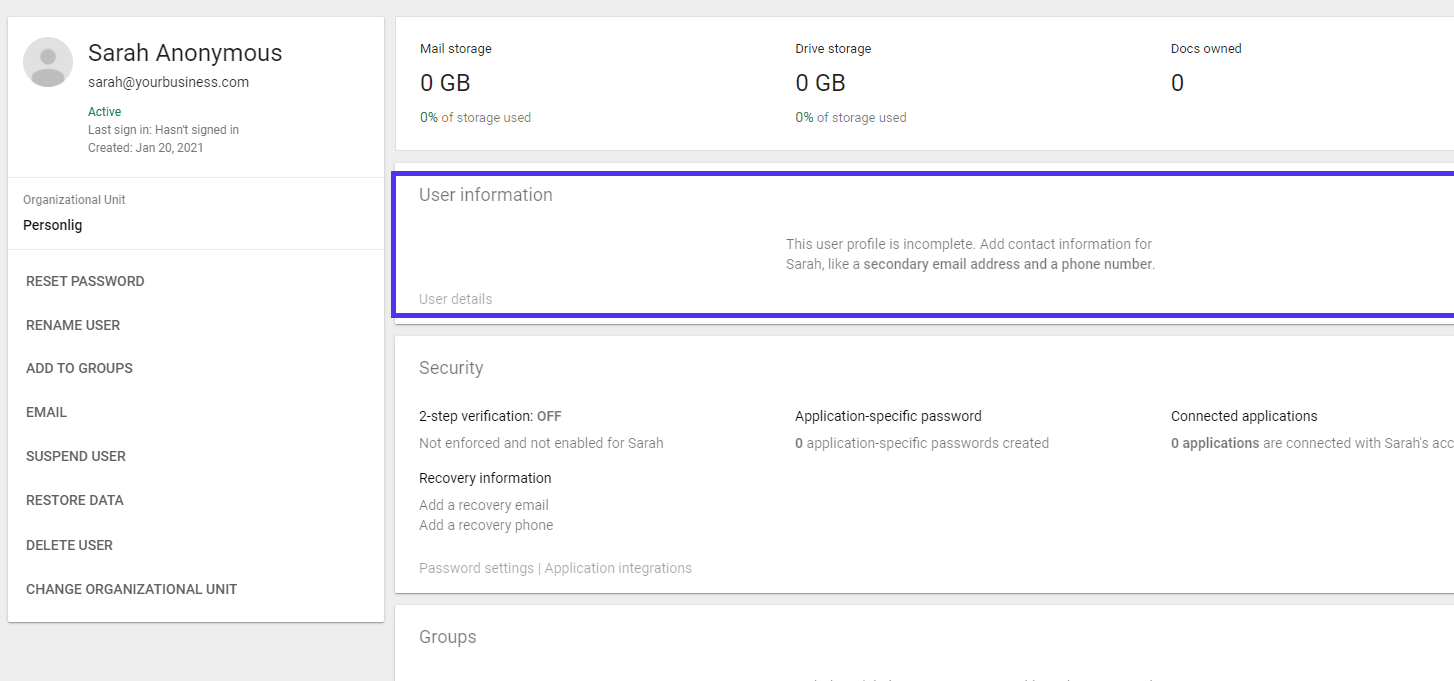Expand the Groups section
This screenshot has width=1454, height=681.
447,637
